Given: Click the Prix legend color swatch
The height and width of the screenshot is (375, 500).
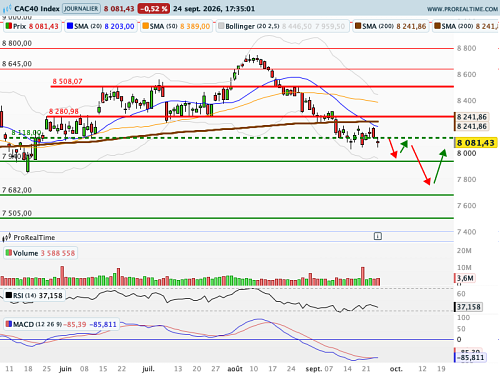Looking at the screenshot, I should click(x=8, y=26).
